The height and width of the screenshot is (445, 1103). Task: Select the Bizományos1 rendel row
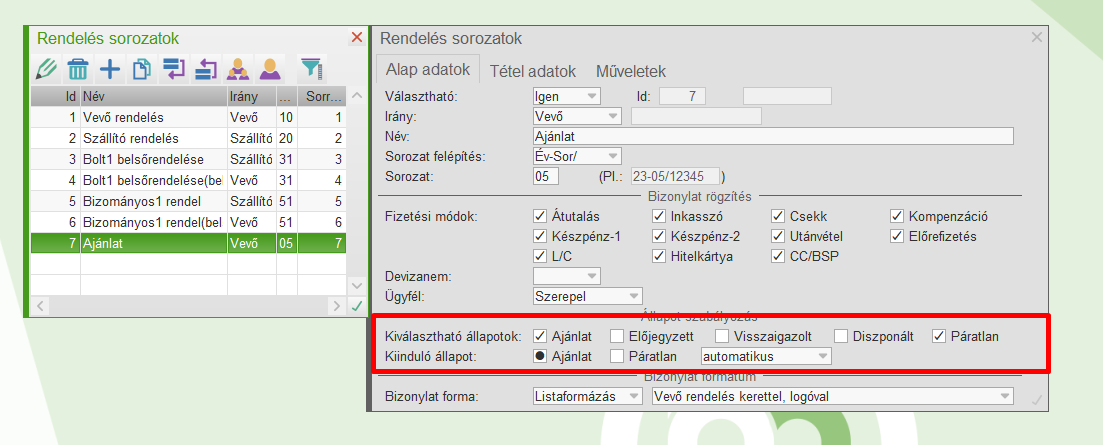[189, 201]
